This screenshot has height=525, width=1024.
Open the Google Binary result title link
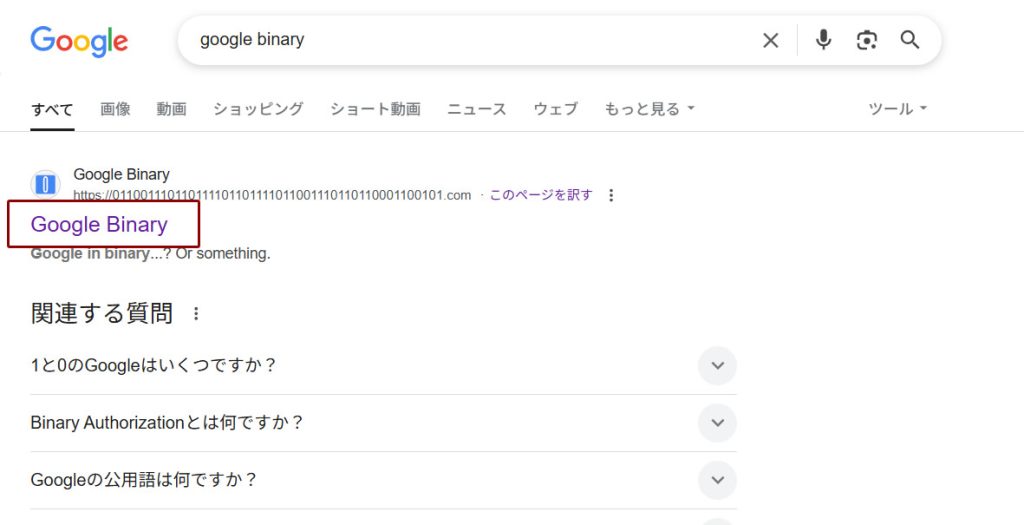[99, 225]
